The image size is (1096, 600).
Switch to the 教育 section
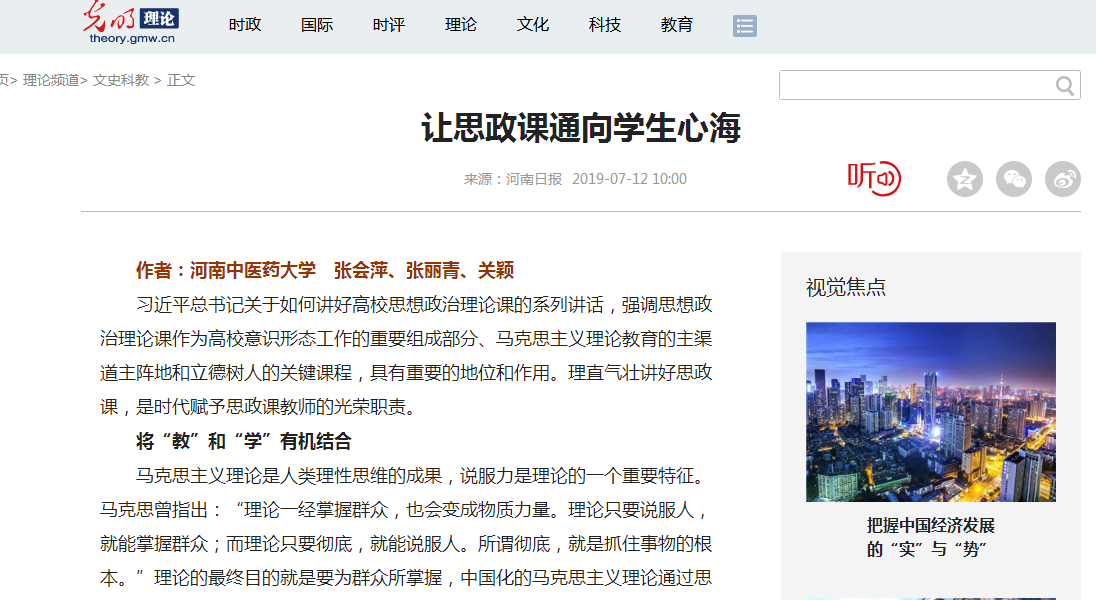(677, 25)
